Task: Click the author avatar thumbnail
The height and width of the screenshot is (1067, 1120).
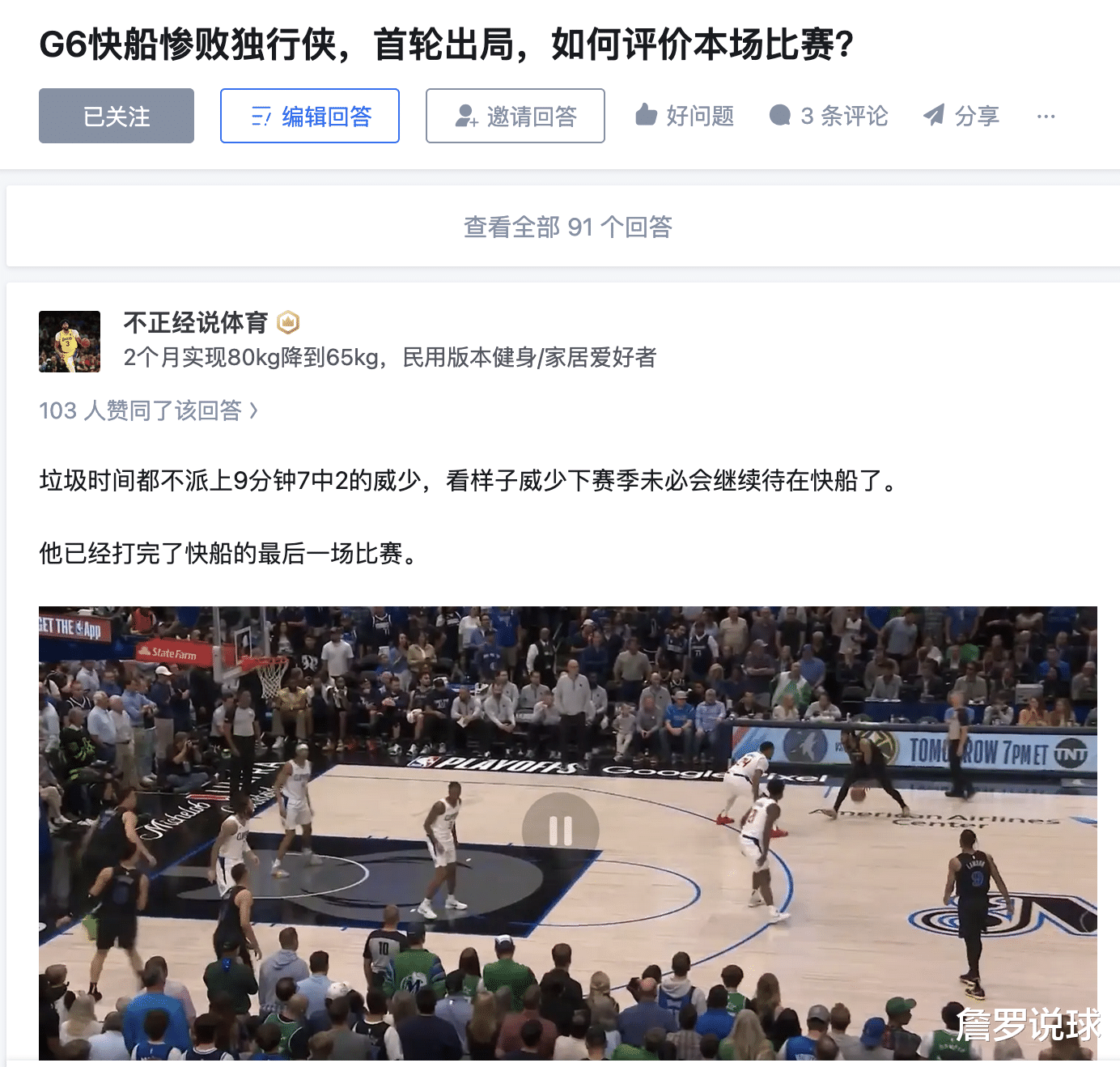Action: (x=70, y=342)
